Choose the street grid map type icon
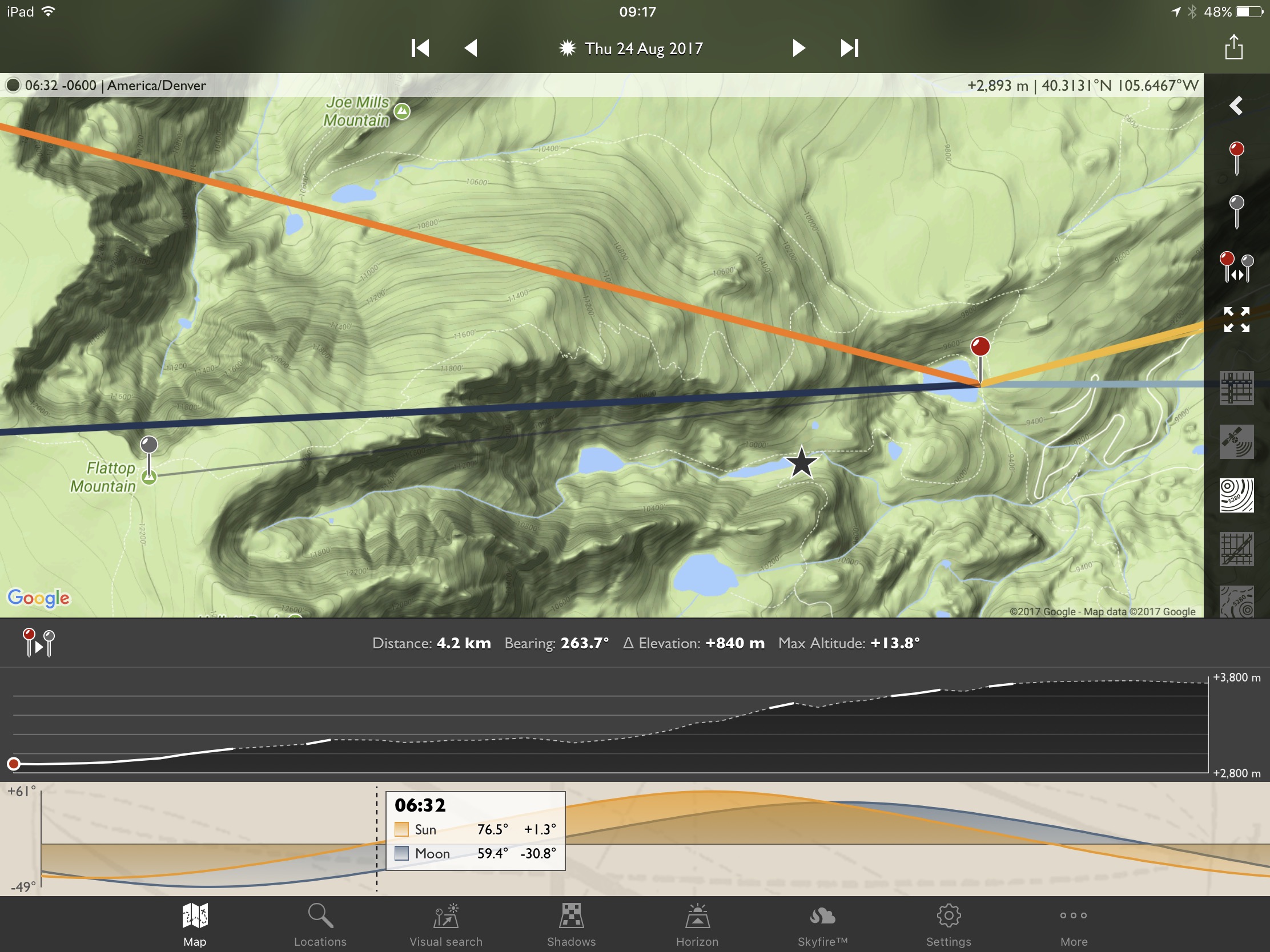1270x952 pixels. coord(1236,389)
